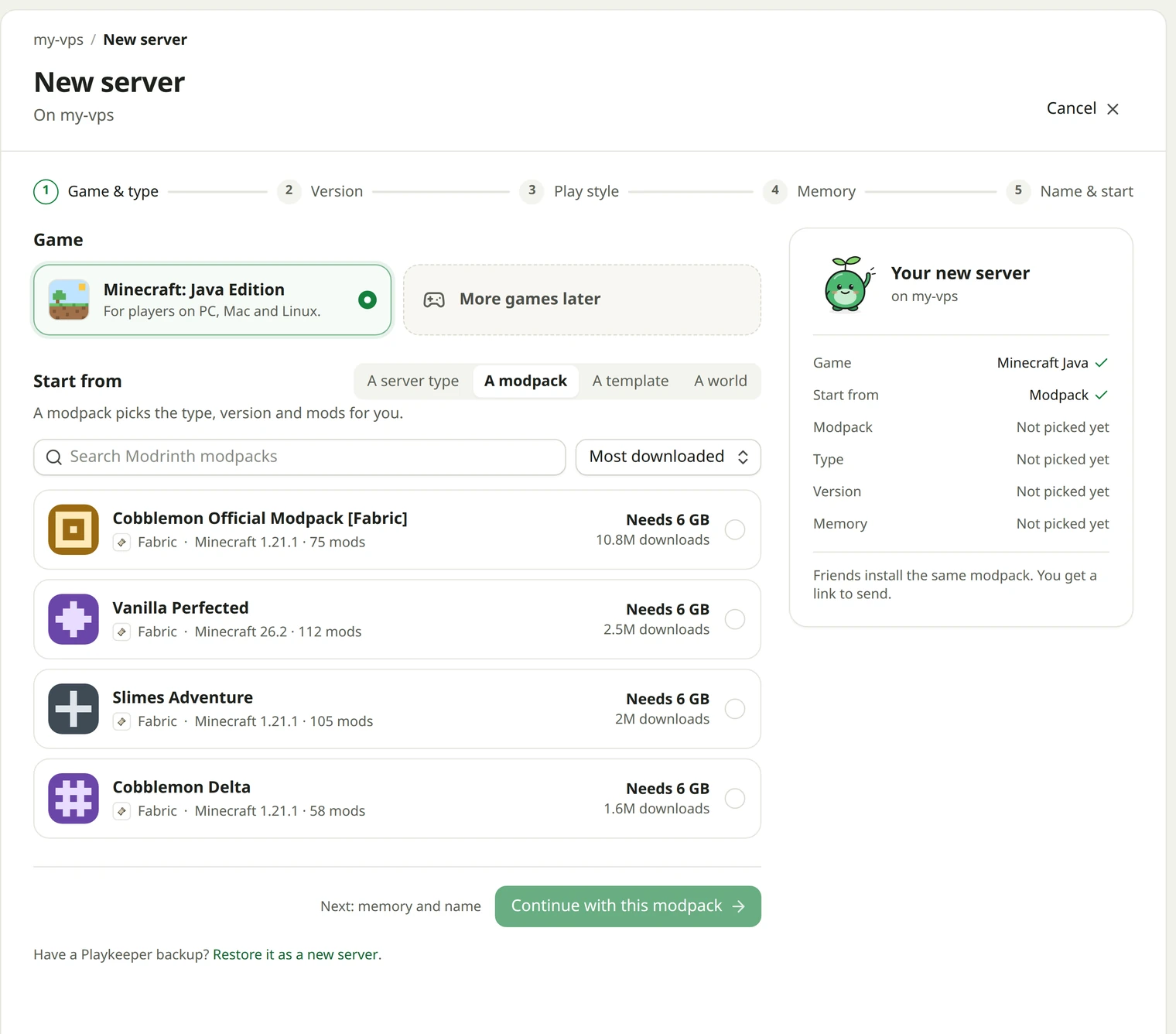The width and height of the screenshot is (1176, 1034).
Task: Click the Minecraft 1.21.1 · 75 mods text
Action: click(x=280, y=543)
